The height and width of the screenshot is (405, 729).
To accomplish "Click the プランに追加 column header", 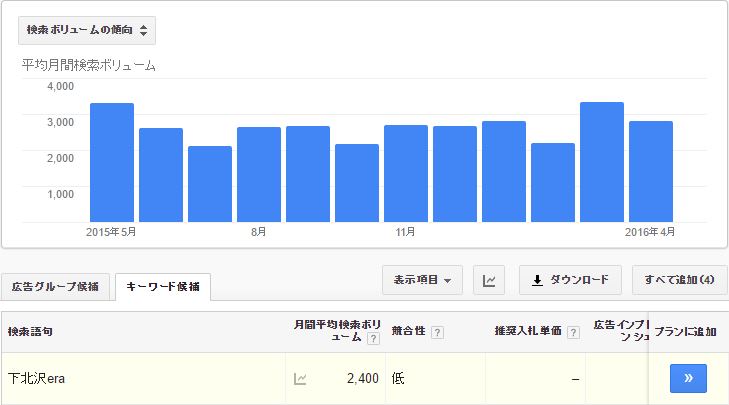I will pyautogui.click(x=685, y=332).
